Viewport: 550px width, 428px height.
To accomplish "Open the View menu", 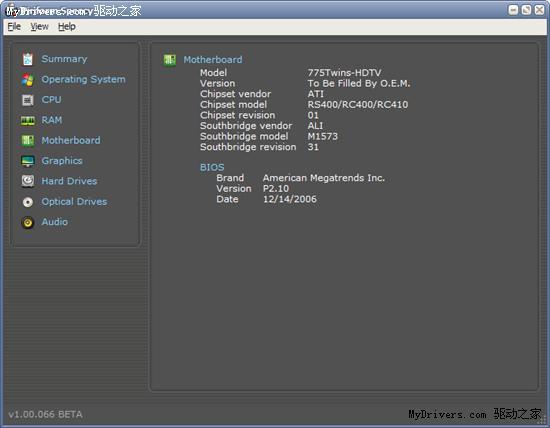I will click(x=39, y=27).
